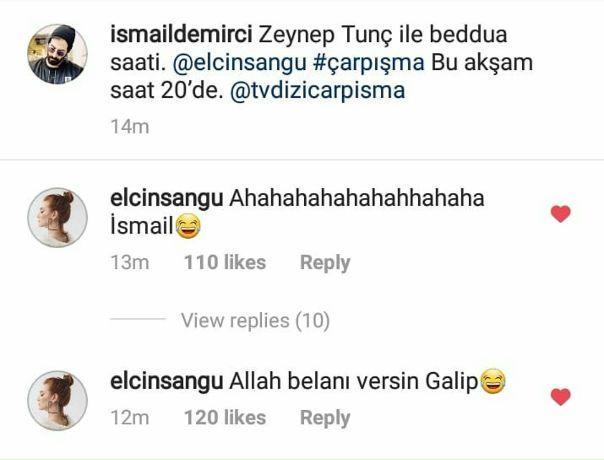Open the #çarpışma hashtag
This screenshot has width=604, height=460.
369,63
